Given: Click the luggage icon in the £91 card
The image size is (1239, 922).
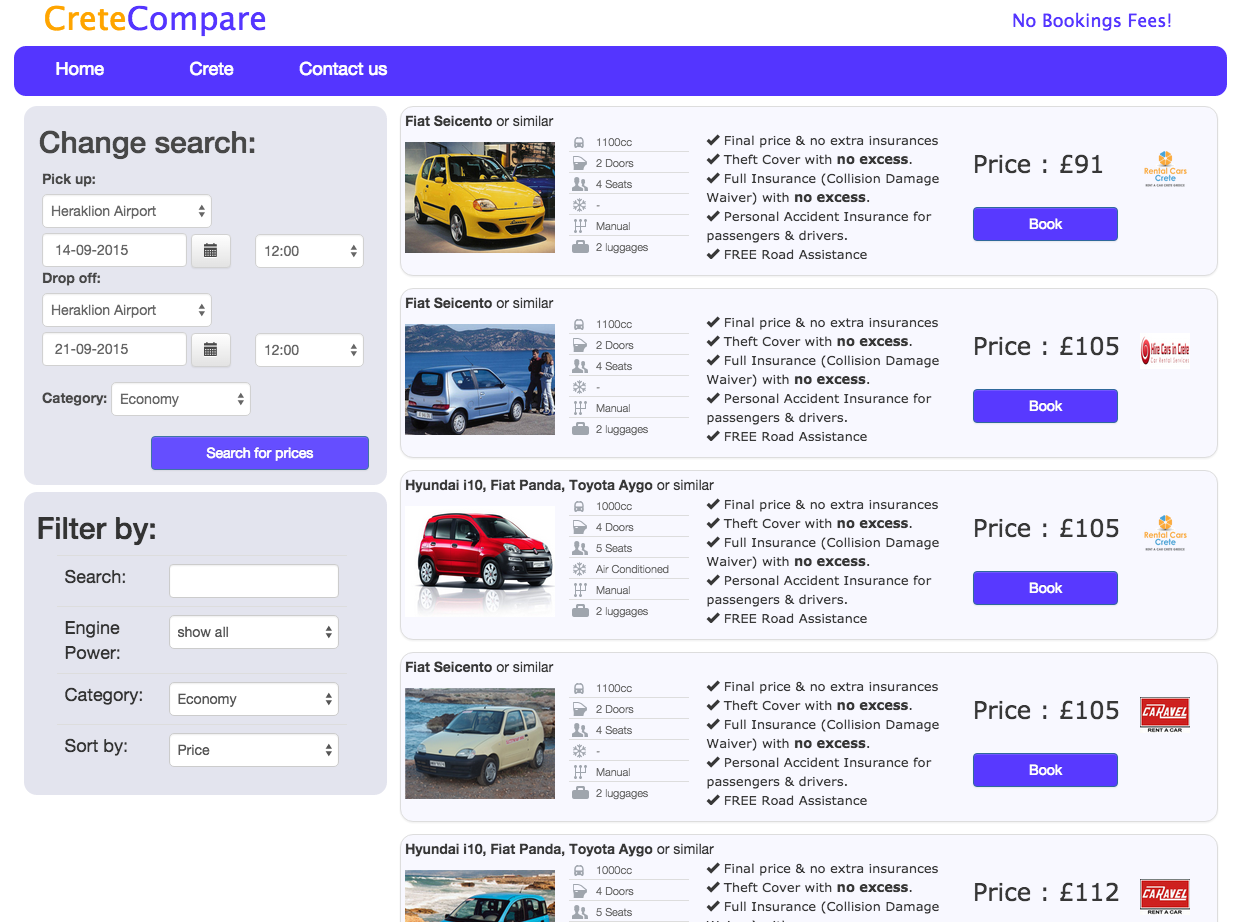Looking at the screenshot, I should pyautogui.click(x=579, y=247).
